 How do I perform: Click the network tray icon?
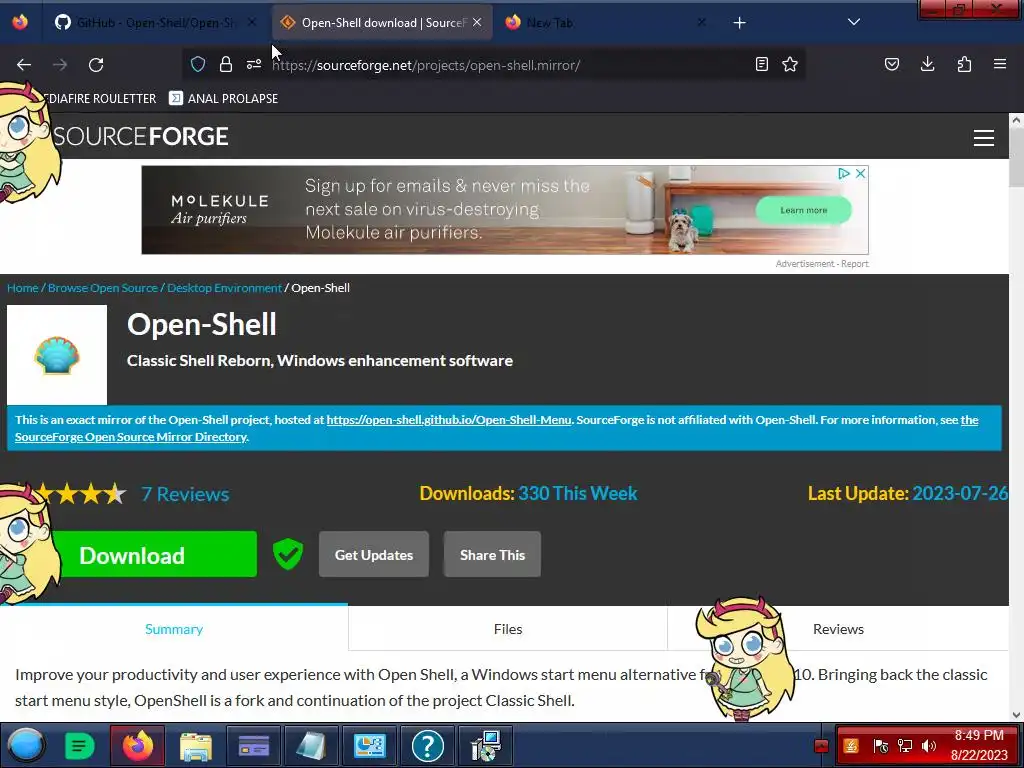tap(905, 746)
